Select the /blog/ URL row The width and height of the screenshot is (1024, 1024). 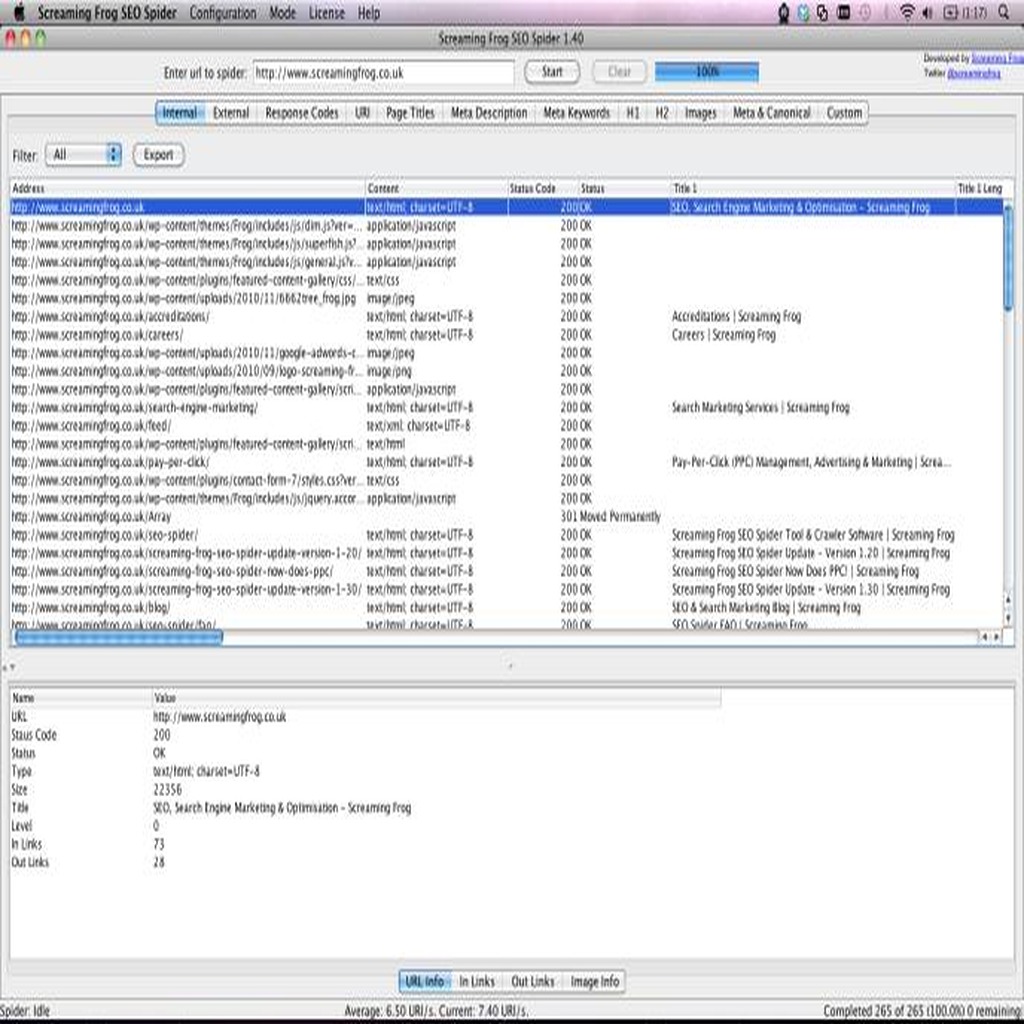[507, 608]
